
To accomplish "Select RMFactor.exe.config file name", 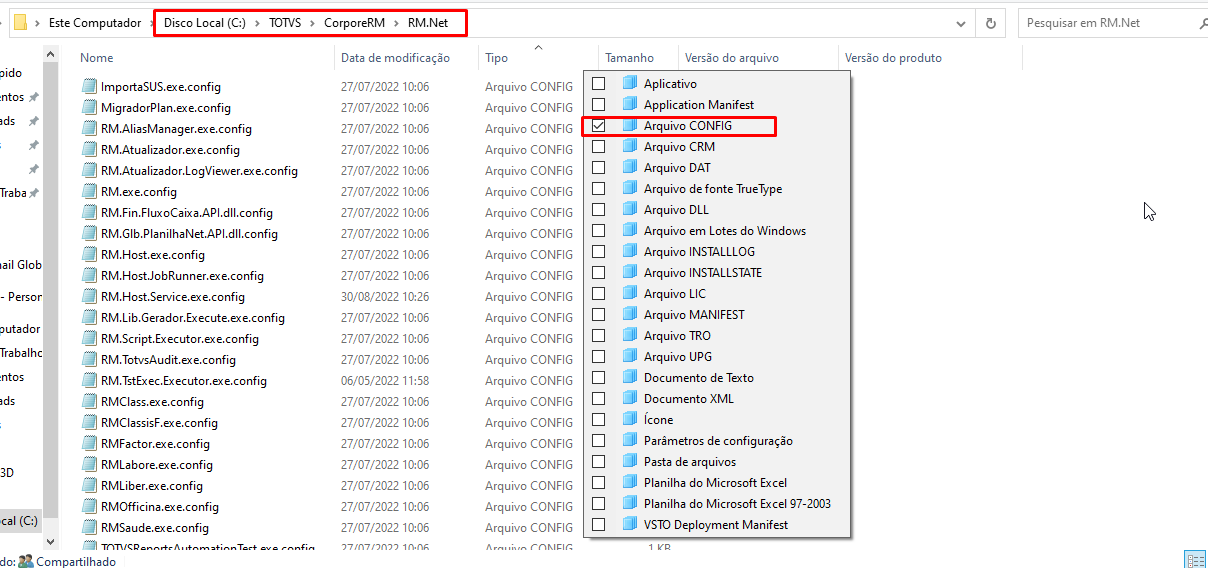I will point(155,444).
